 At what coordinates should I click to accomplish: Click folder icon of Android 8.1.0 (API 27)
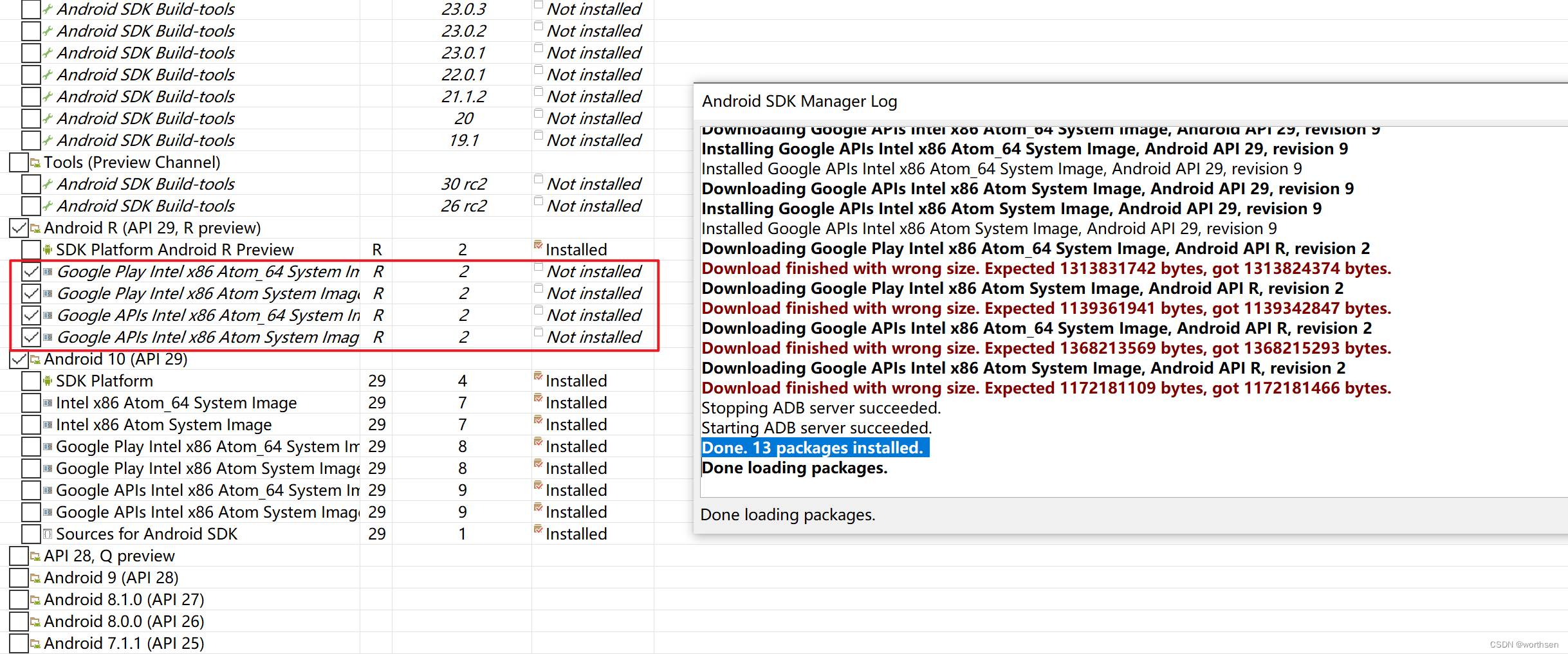35,600
